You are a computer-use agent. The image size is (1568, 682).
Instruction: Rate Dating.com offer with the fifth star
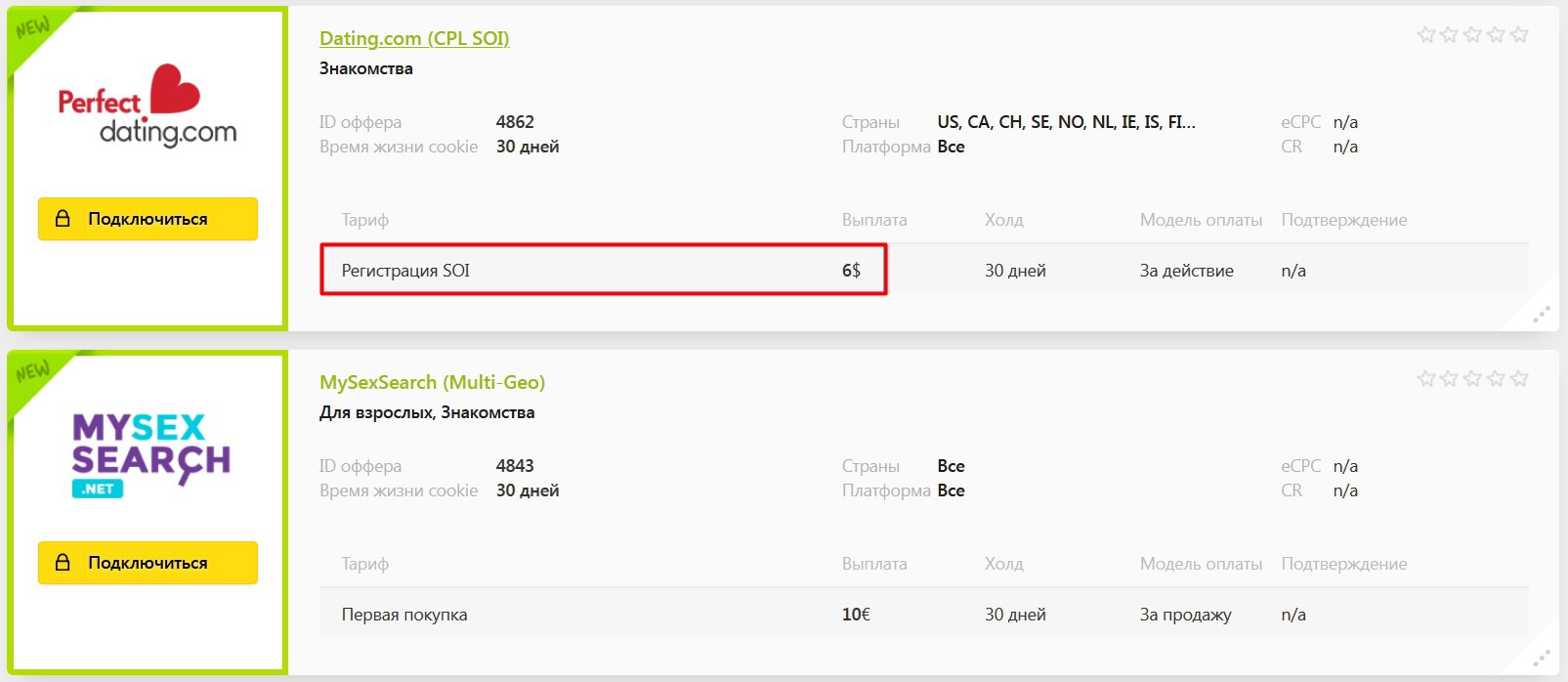1518,35
